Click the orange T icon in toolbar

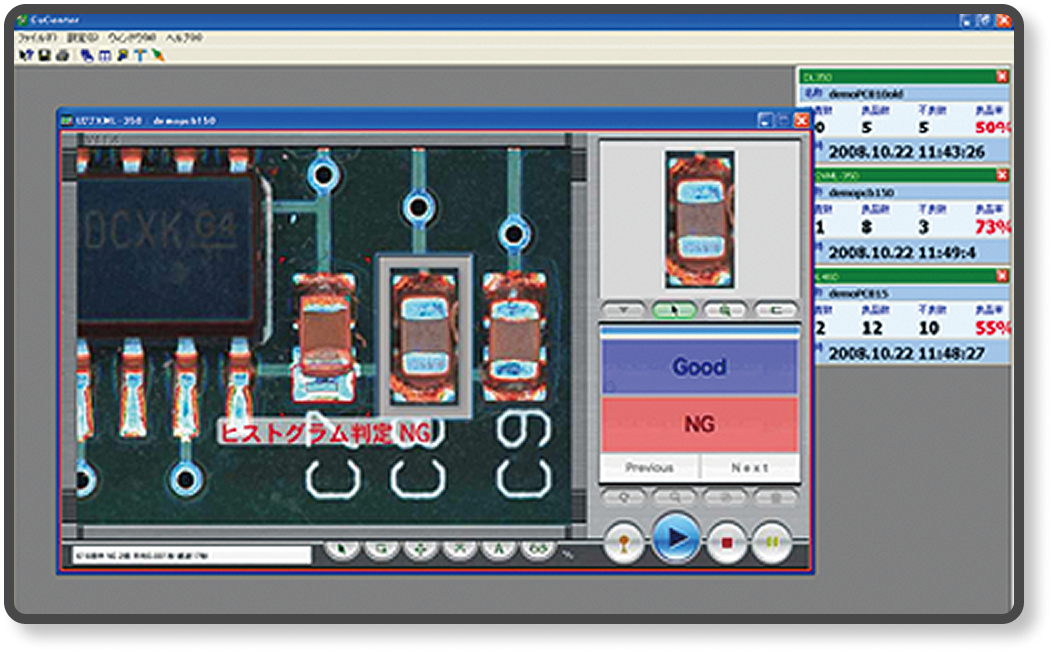click(x=140, y=55)
